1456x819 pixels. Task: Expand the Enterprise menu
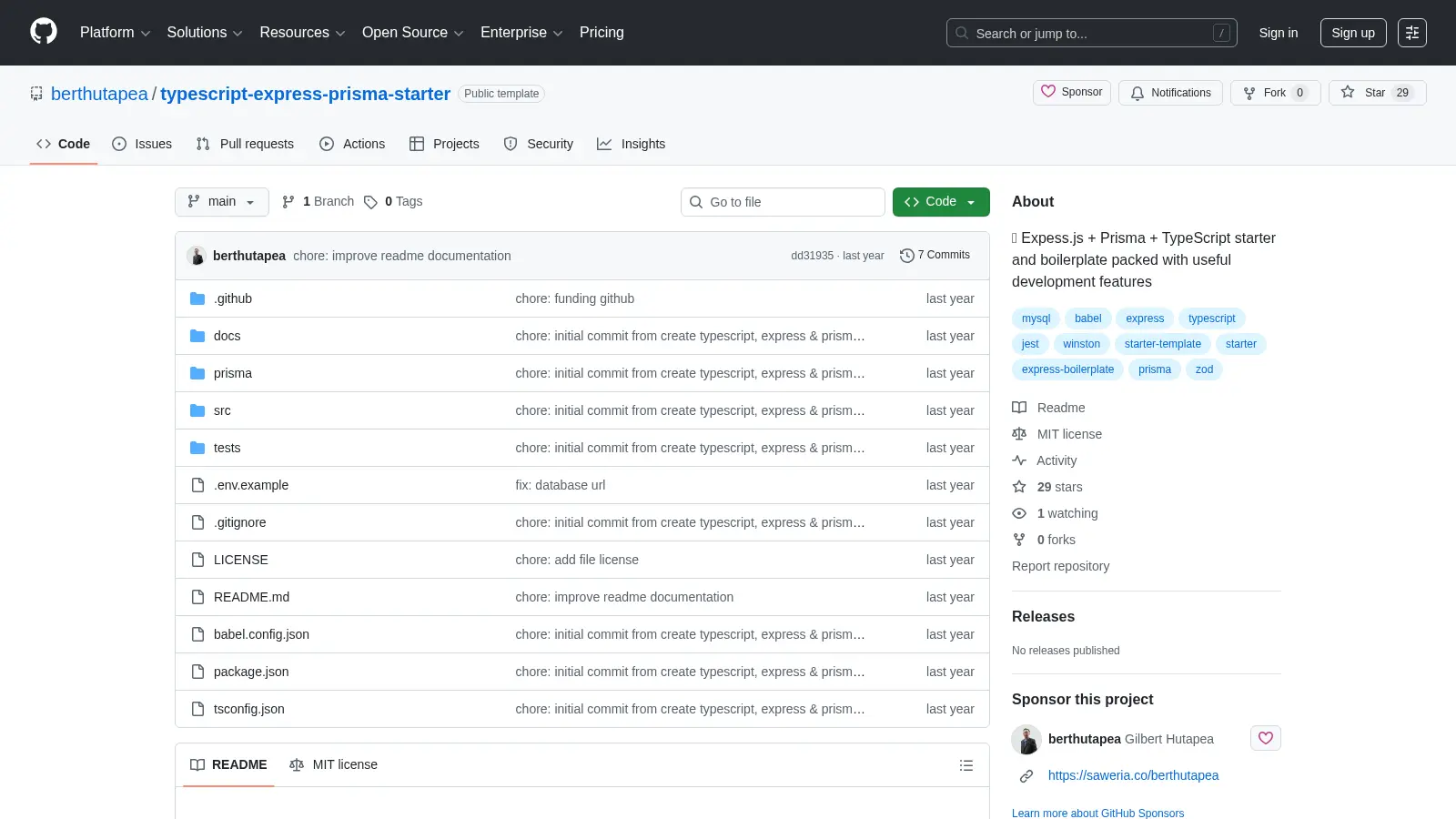pyautogui.click(x=521, y=33)
